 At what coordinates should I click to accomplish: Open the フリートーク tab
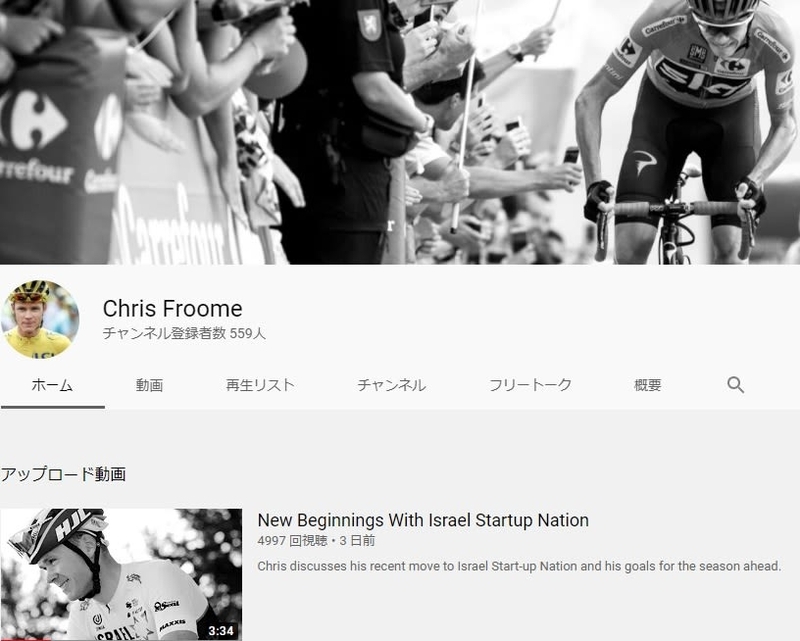coord(530,385)
